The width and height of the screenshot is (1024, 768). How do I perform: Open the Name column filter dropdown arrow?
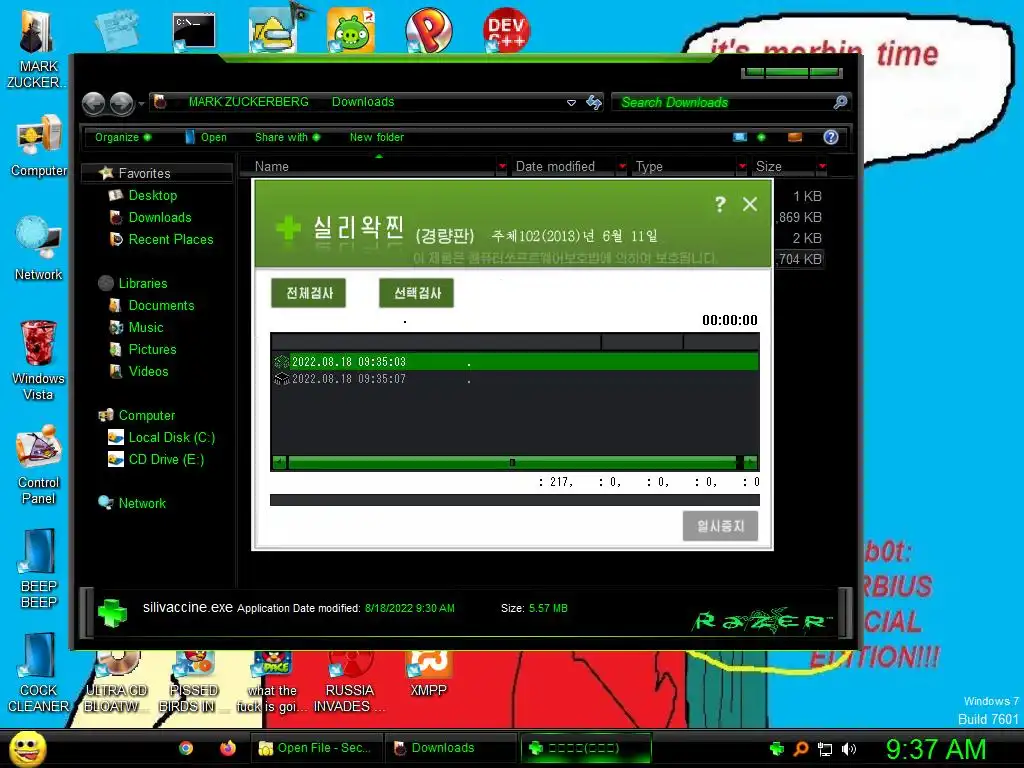click(502, 167)
